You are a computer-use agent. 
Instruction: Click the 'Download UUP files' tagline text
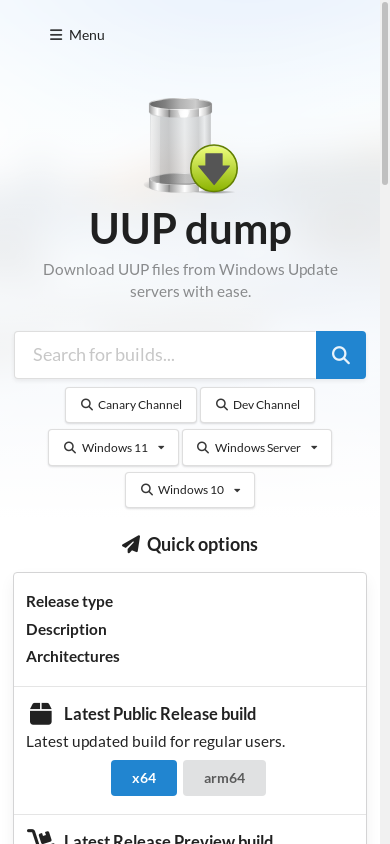190,280
